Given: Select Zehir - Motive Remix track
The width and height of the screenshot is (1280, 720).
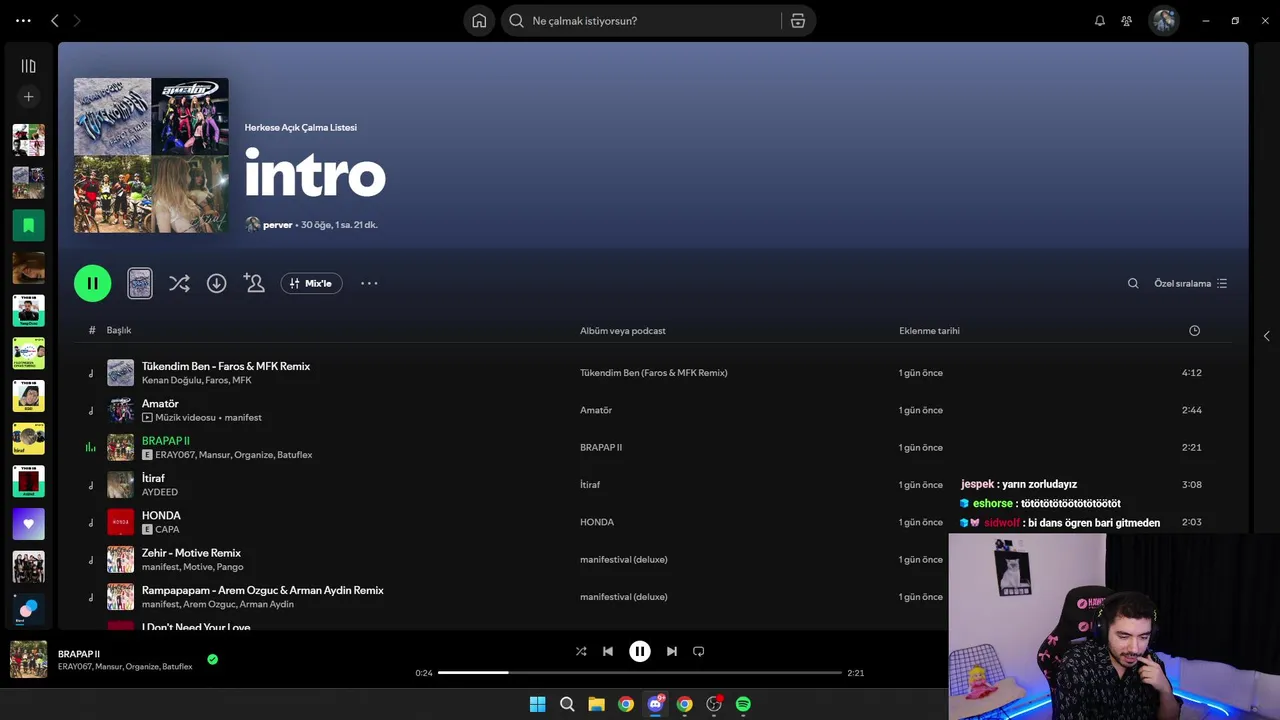Looking at the screenshot, I should pyautogui.click(x=191, y=553).
